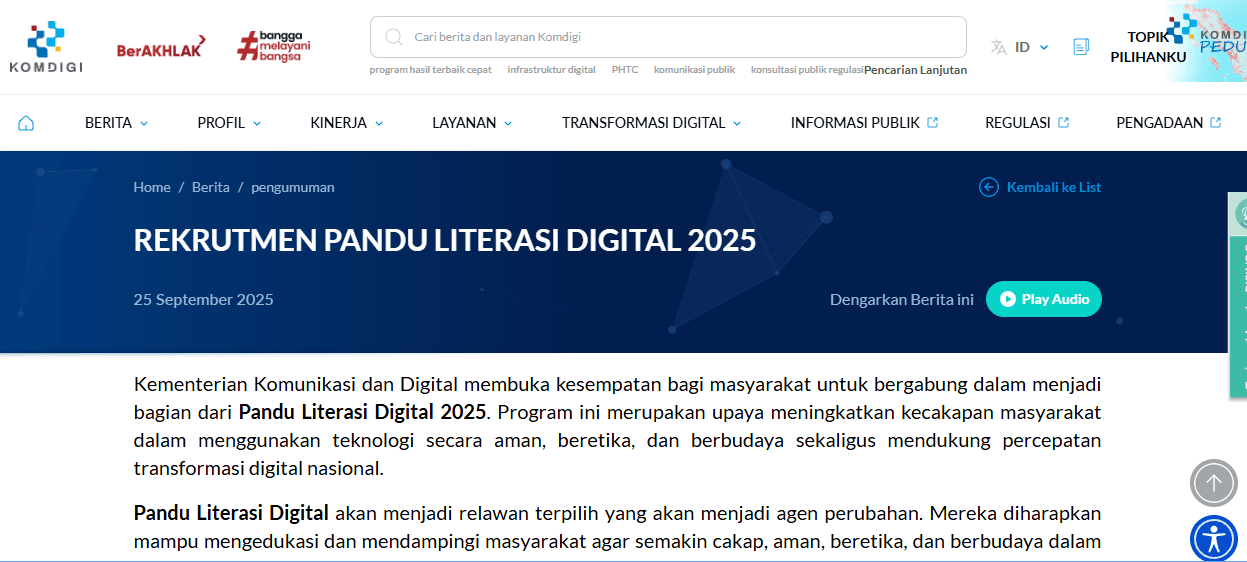Expand the TRANSFORMASI DIGITAL menu
This screenshot has height=562, width=1247.
tap(651, 123)
